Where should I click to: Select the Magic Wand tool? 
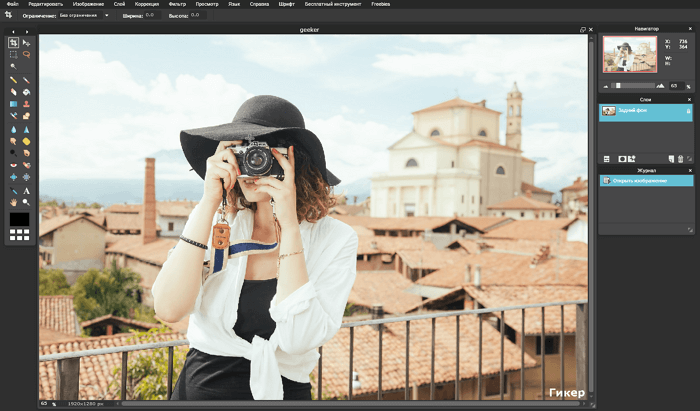[13, 66]
